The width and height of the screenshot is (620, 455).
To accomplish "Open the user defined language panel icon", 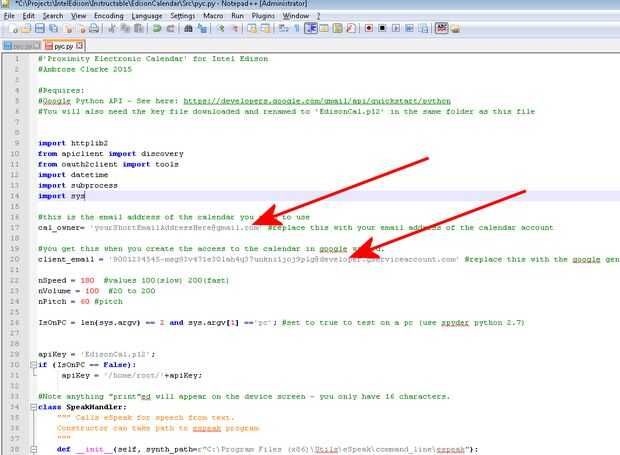I will 324,28.
